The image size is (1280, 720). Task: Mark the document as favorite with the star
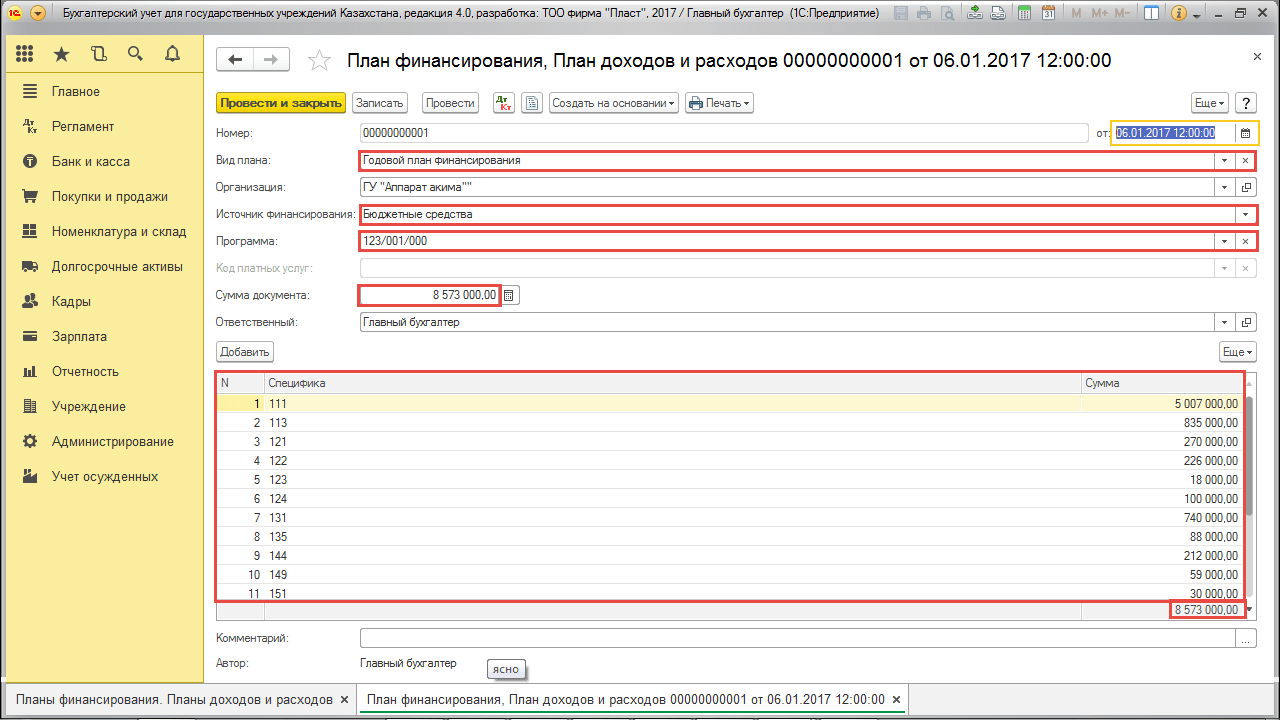[x=320, y=60]
